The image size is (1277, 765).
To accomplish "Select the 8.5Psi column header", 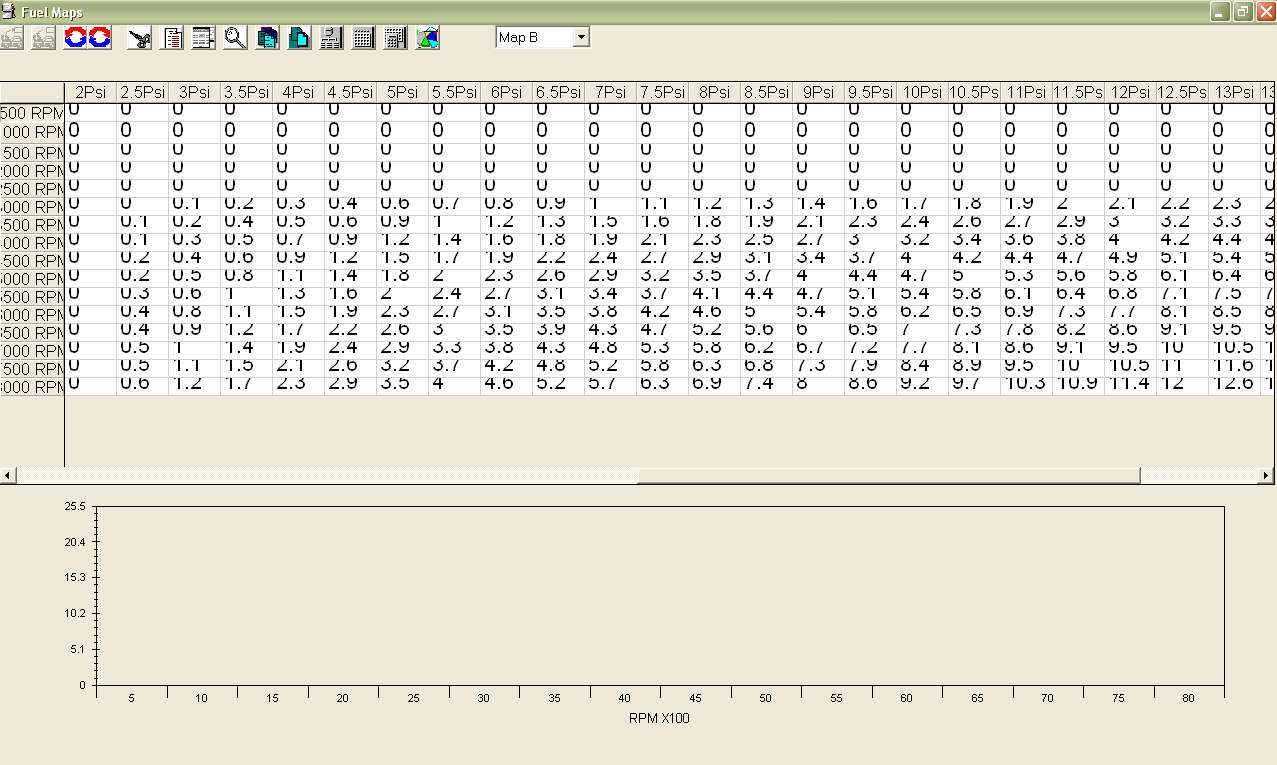I will (x=767, y=92).
